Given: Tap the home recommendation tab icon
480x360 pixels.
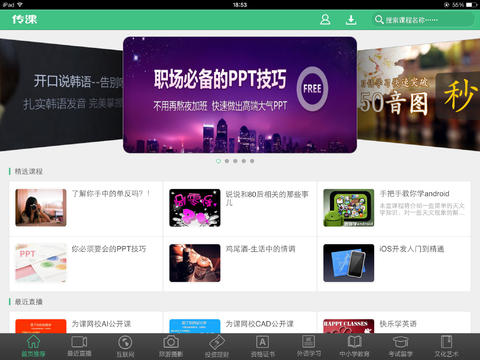Looking at the screenshot, I should pos(33,342).
